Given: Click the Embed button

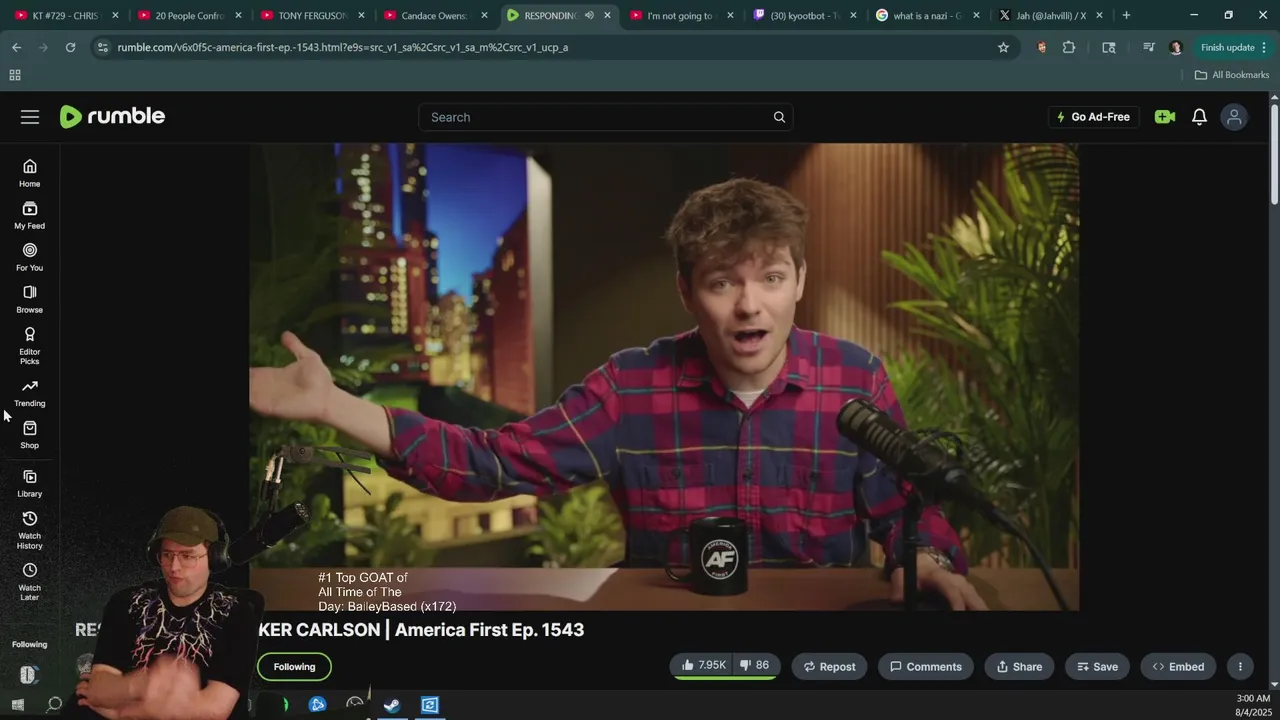Looking at the screenshot, I should (x=1178, y=666).
